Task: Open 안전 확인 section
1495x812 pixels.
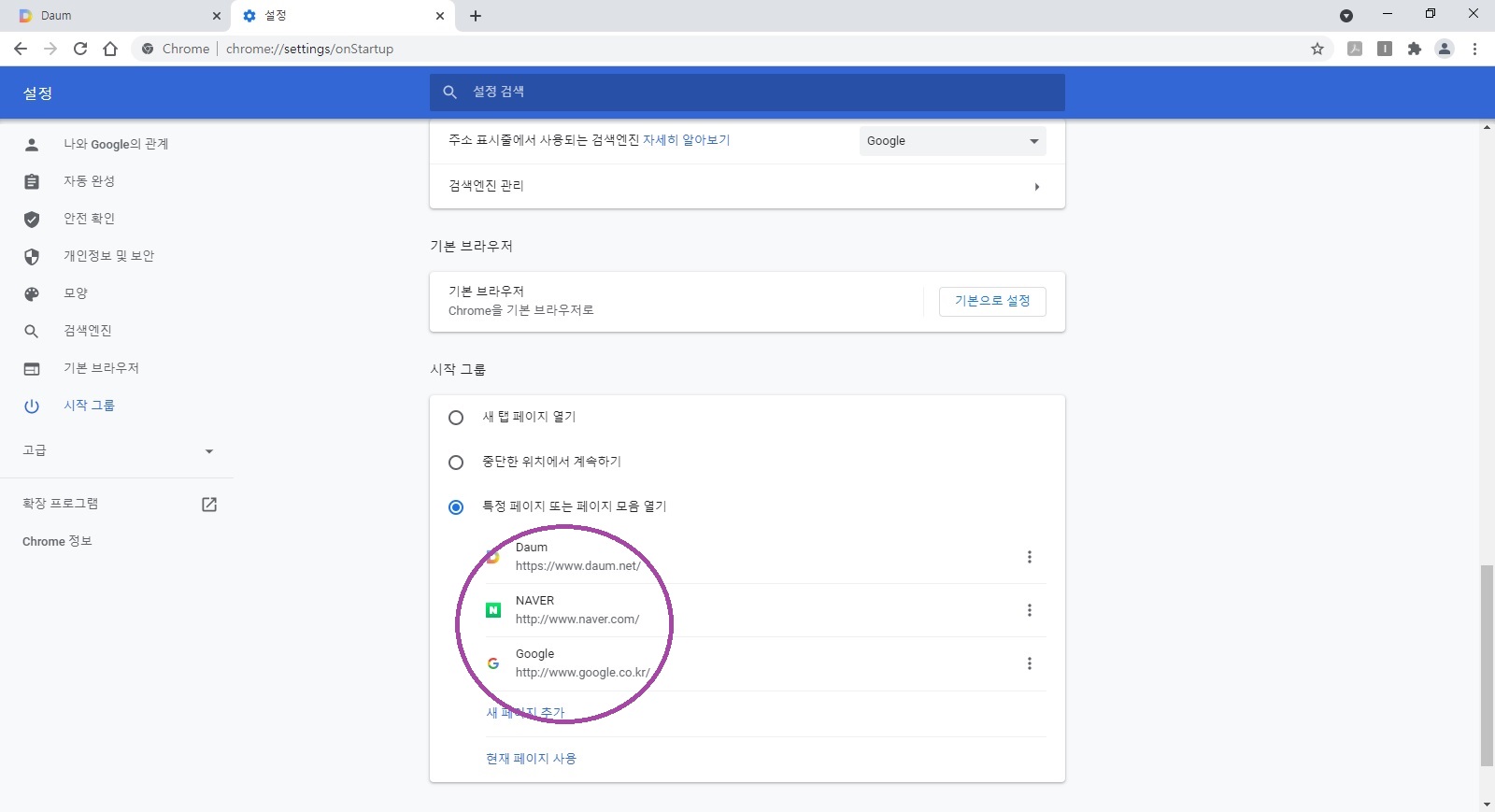Action: (x=89, y=219)
